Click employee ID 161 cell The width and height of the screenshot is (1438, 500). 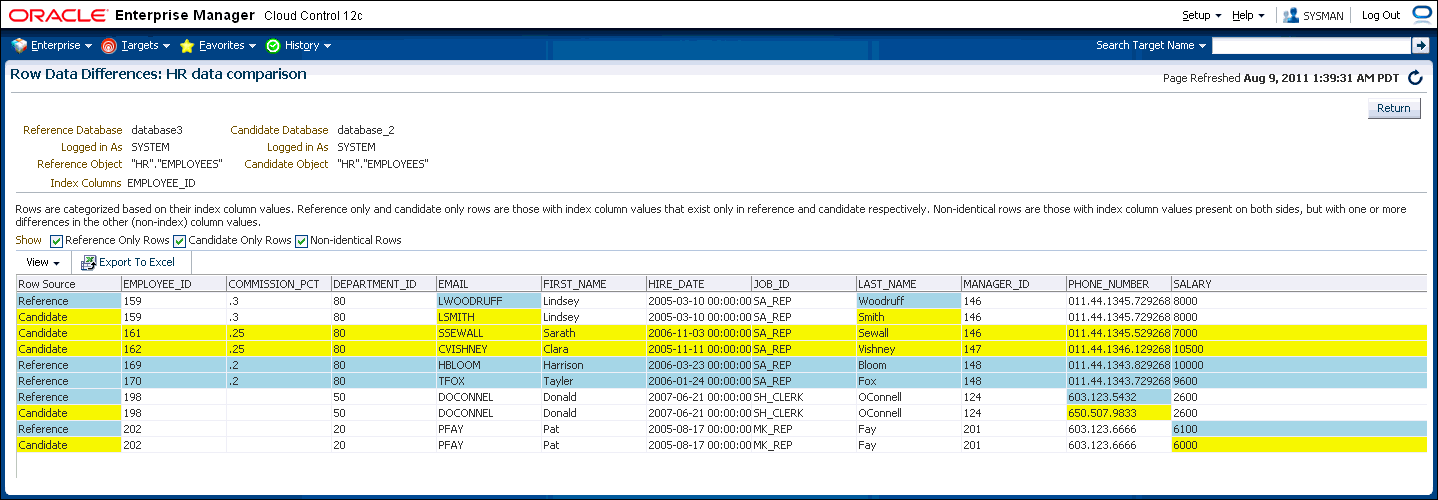point(174,332)
